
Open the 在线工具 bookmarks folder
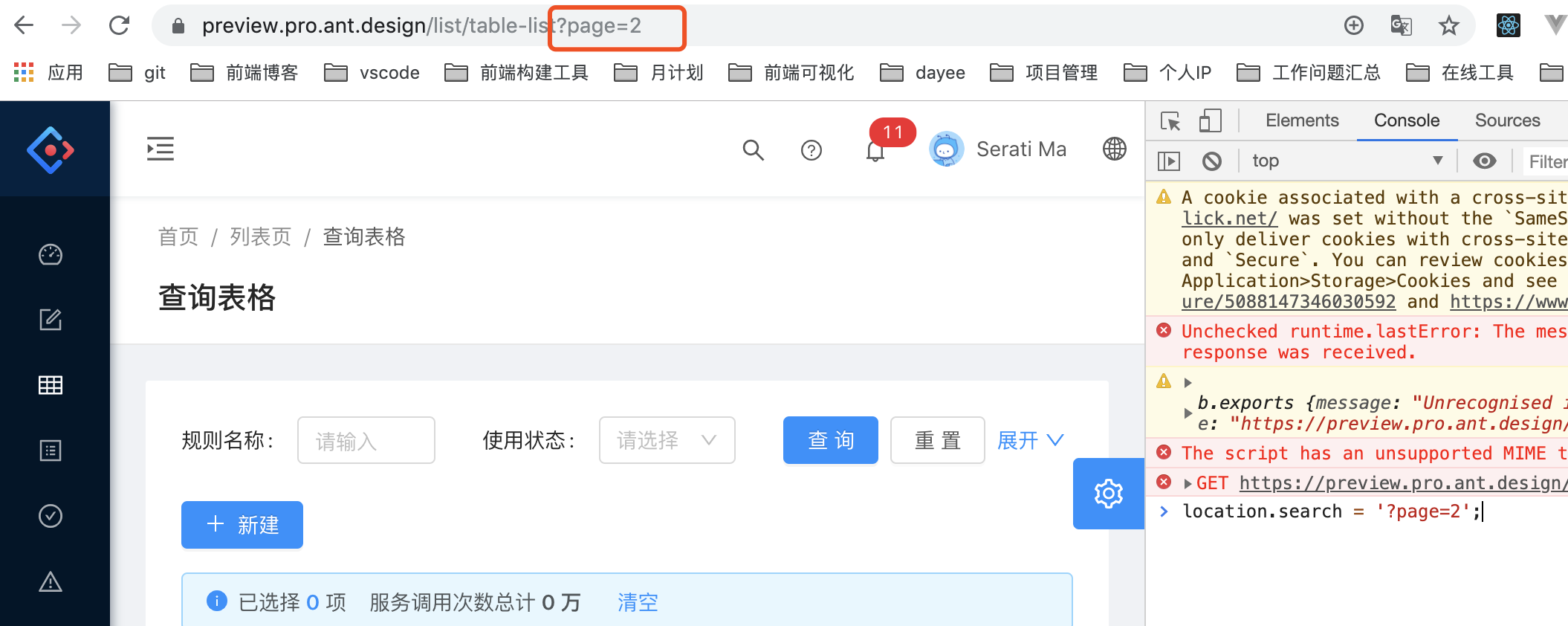tap(1460, 73)
